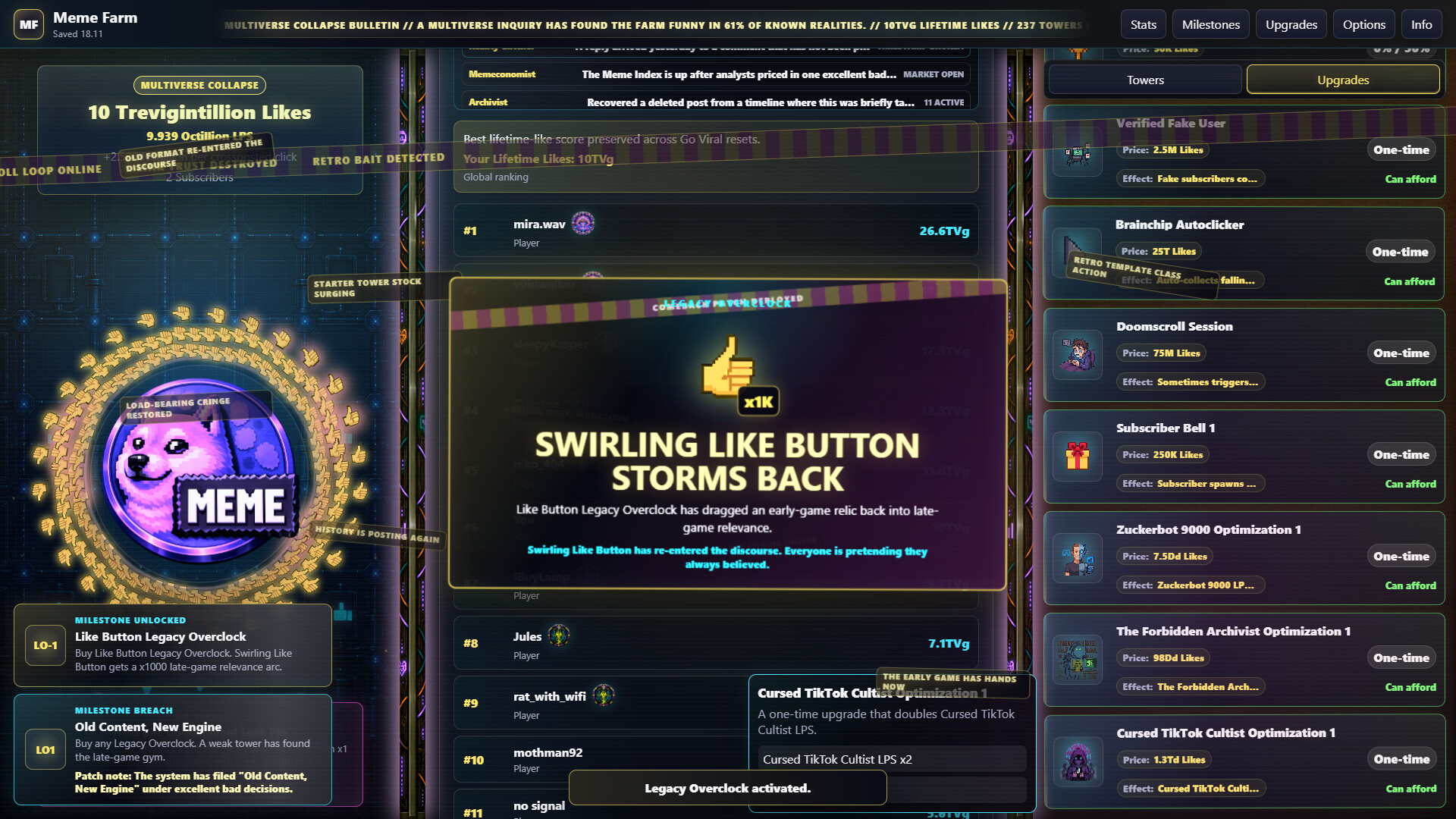Click the giant MEME doge button
Screen dimensions: 1456x819
pyautogui.click(x=199, y=471)
